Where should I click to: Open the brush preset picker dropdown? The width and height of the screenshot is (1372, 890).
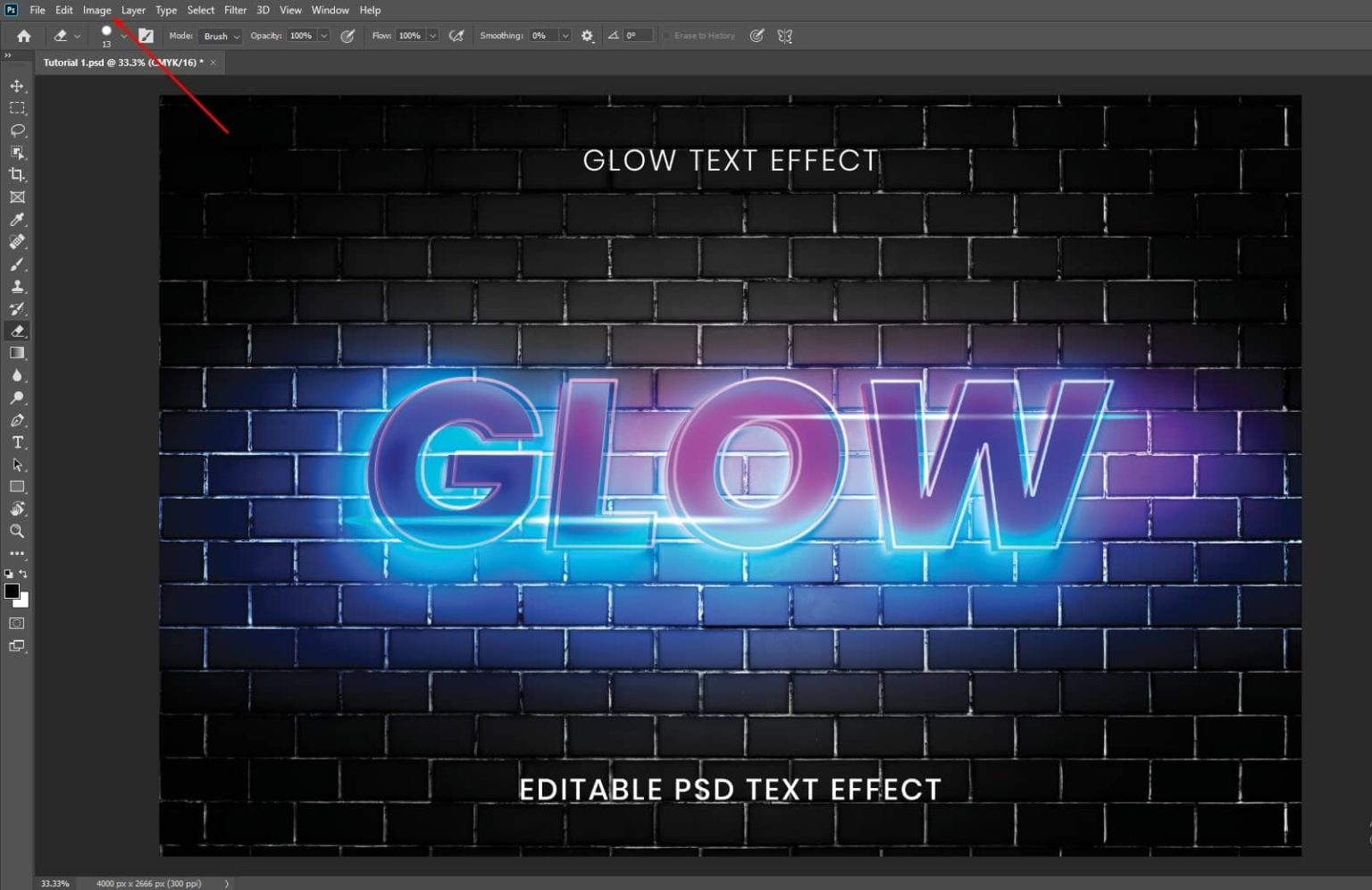[123, 36]
